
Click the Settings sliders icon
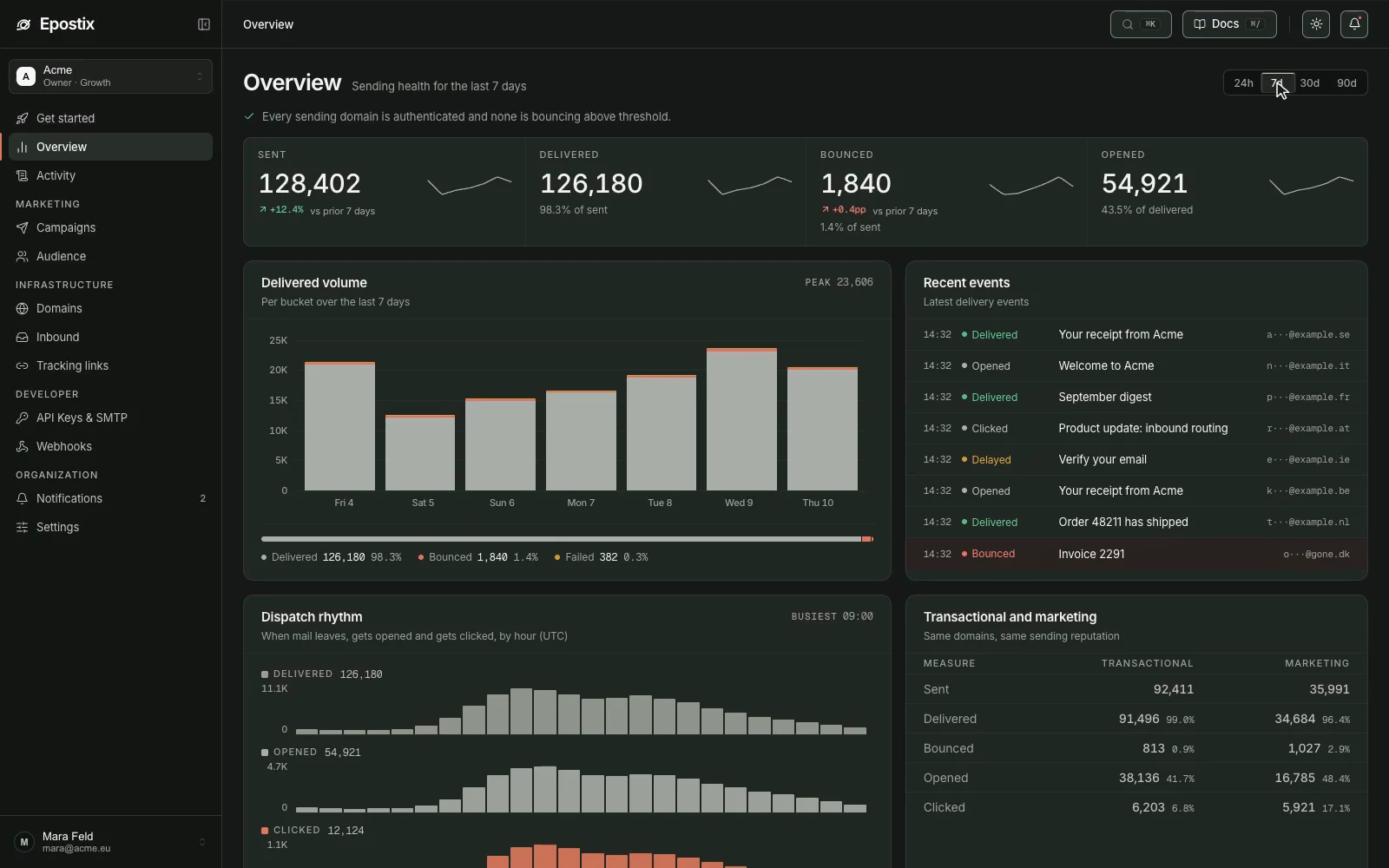click(23, 527)
